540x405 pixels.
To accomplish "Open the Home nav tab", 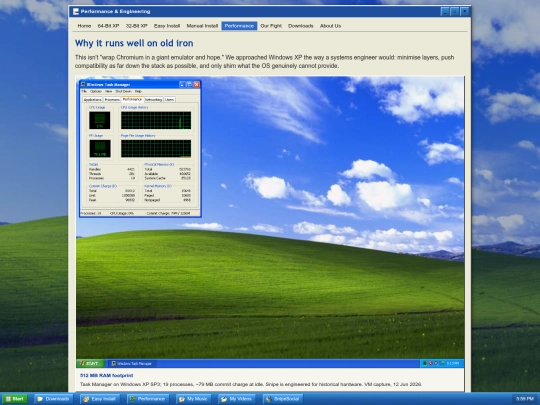I will pos(84,26).
